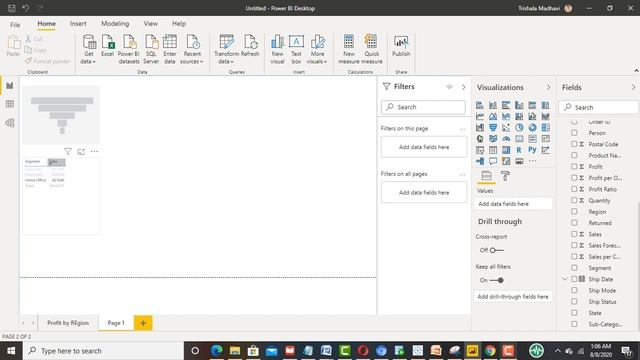This screenshot has width=640, height=360.
Task: Toggle Cross-report drill through switch
Action: pyautogui.click(x=497, y=250)
